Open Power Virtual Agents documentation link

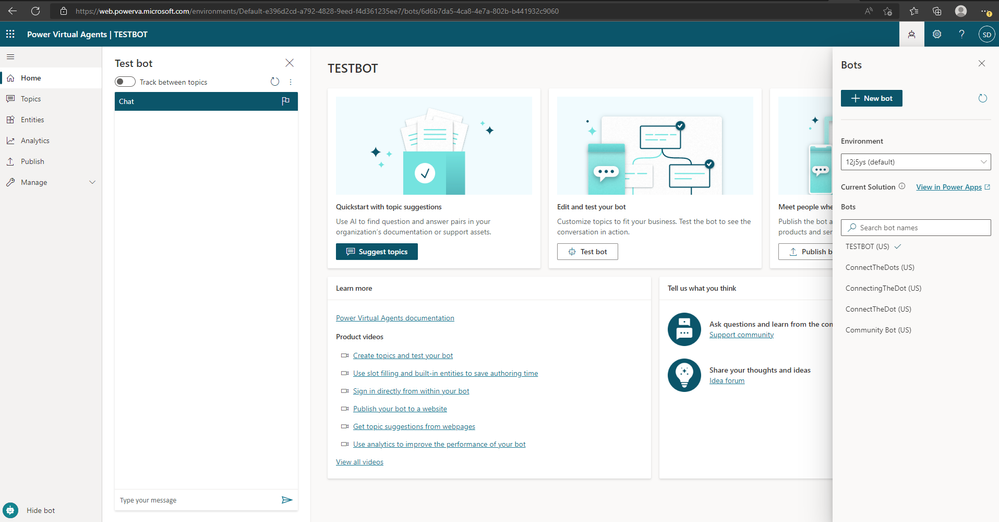pos(395,318)
